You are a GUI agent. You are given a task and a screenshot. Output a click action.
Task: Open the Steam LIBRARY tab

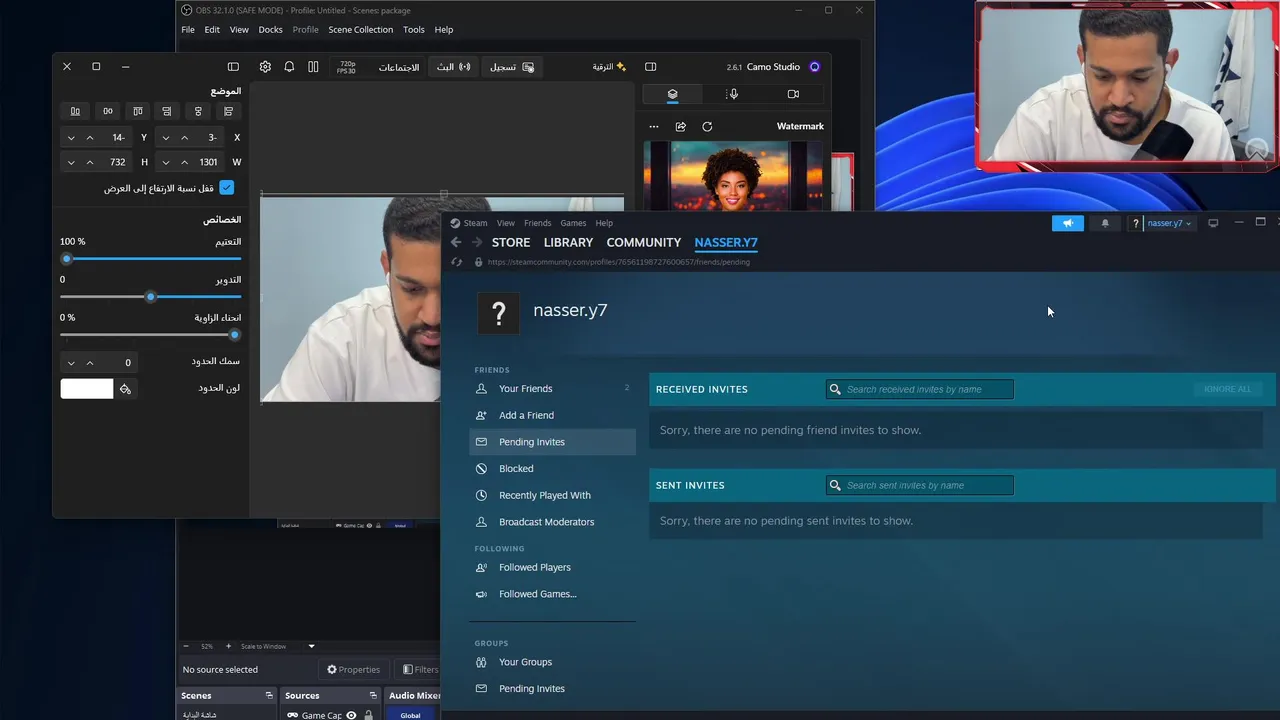click(568, 242)
